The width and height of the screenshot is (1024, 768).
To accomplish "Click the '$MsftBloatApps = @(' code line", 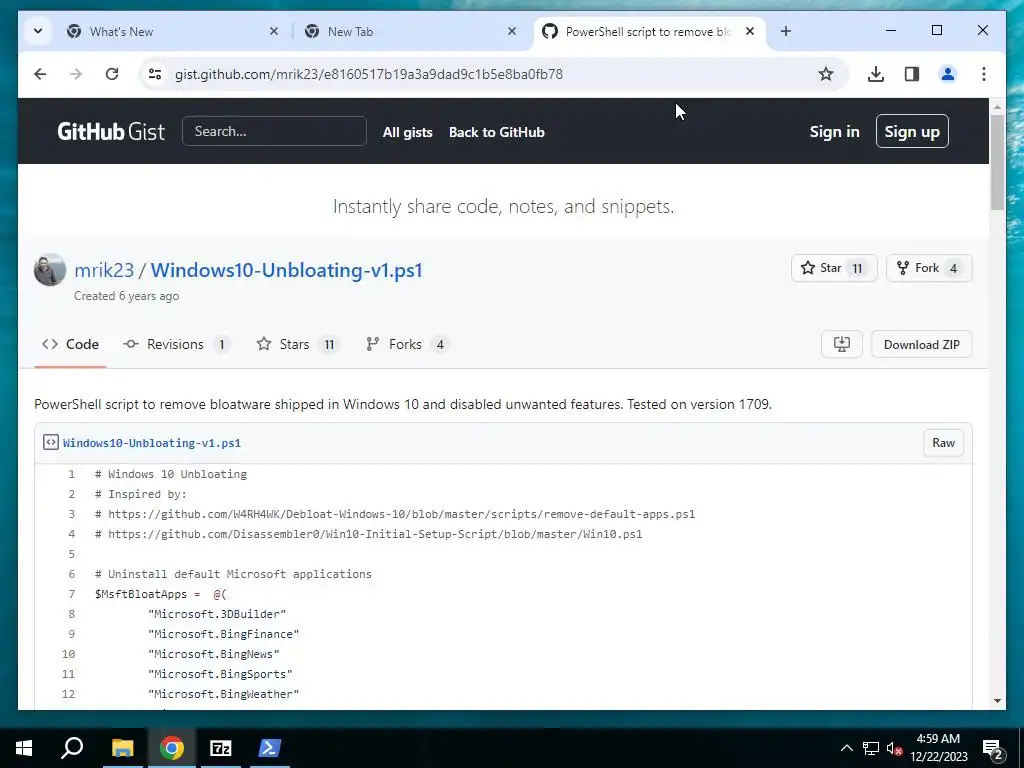I will coord(161,594).
